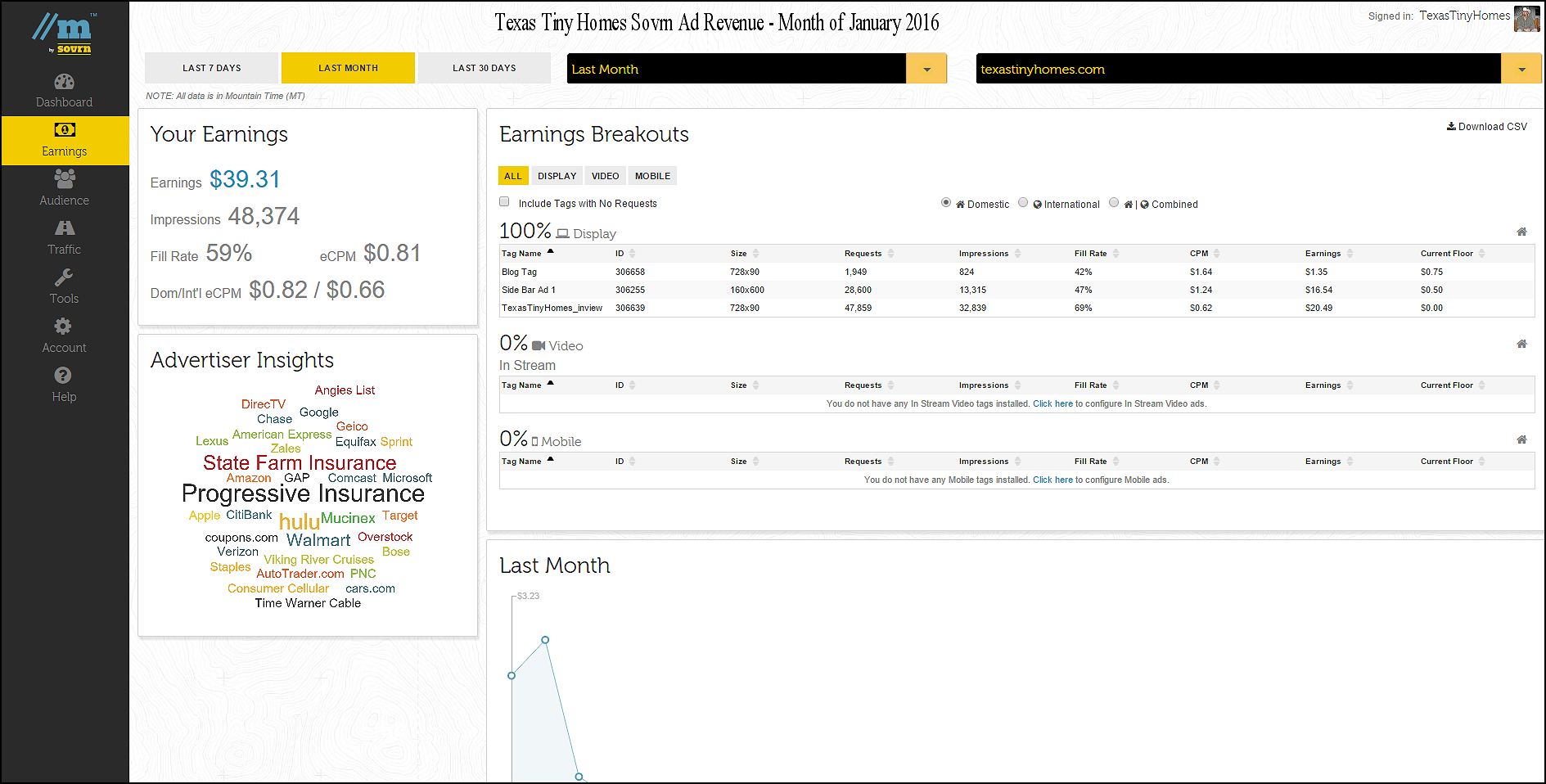Viewport: 1546px width, 784px height.
Task: Click the peak data point on chart
Action: [545, 640]
